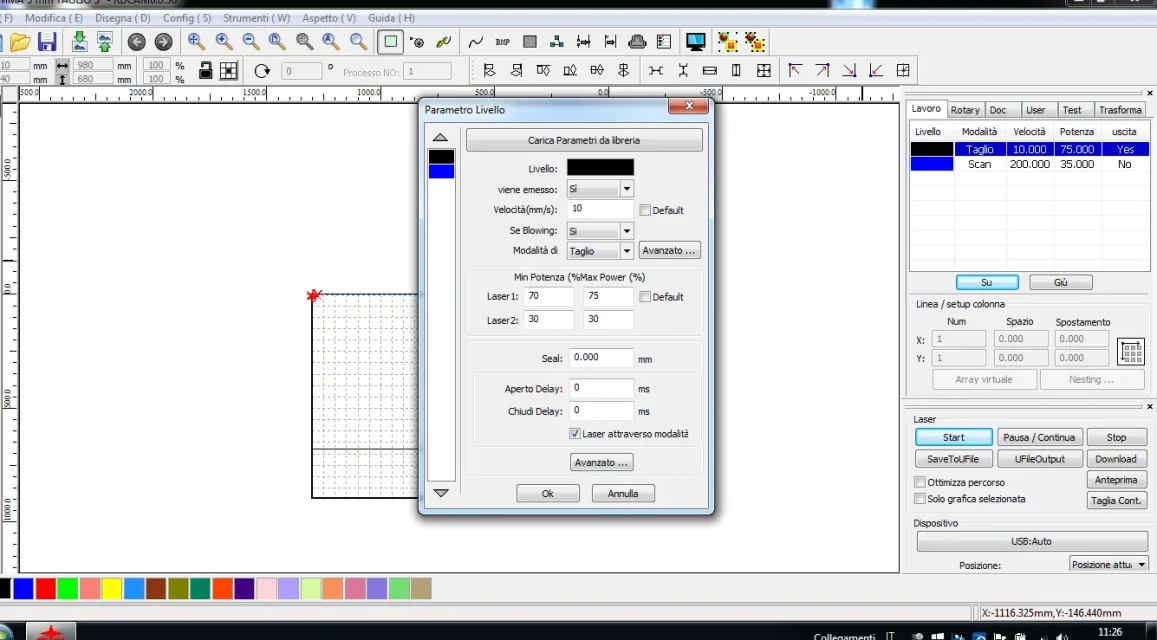Click the Aperto Delay input field
The image size is (1157, 640).
[x=600, y=388]
